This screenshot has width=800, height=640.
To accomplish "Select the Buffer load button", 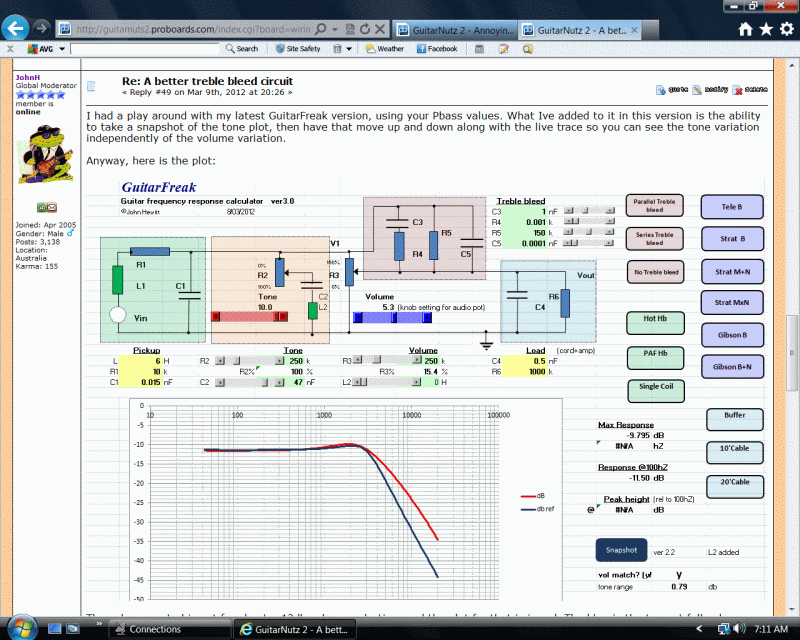I will pyautogui.click(x=735, y=420).
